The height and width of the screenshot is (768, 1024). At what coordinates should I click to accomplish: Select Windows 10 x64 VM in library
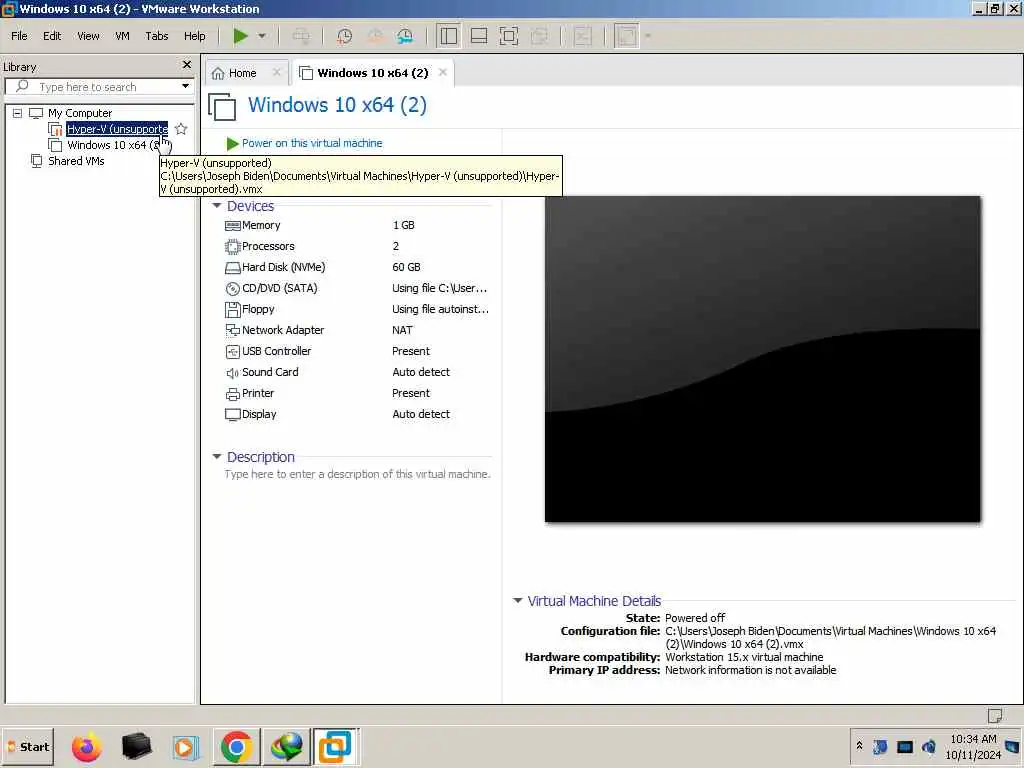[x=113, y=145]
